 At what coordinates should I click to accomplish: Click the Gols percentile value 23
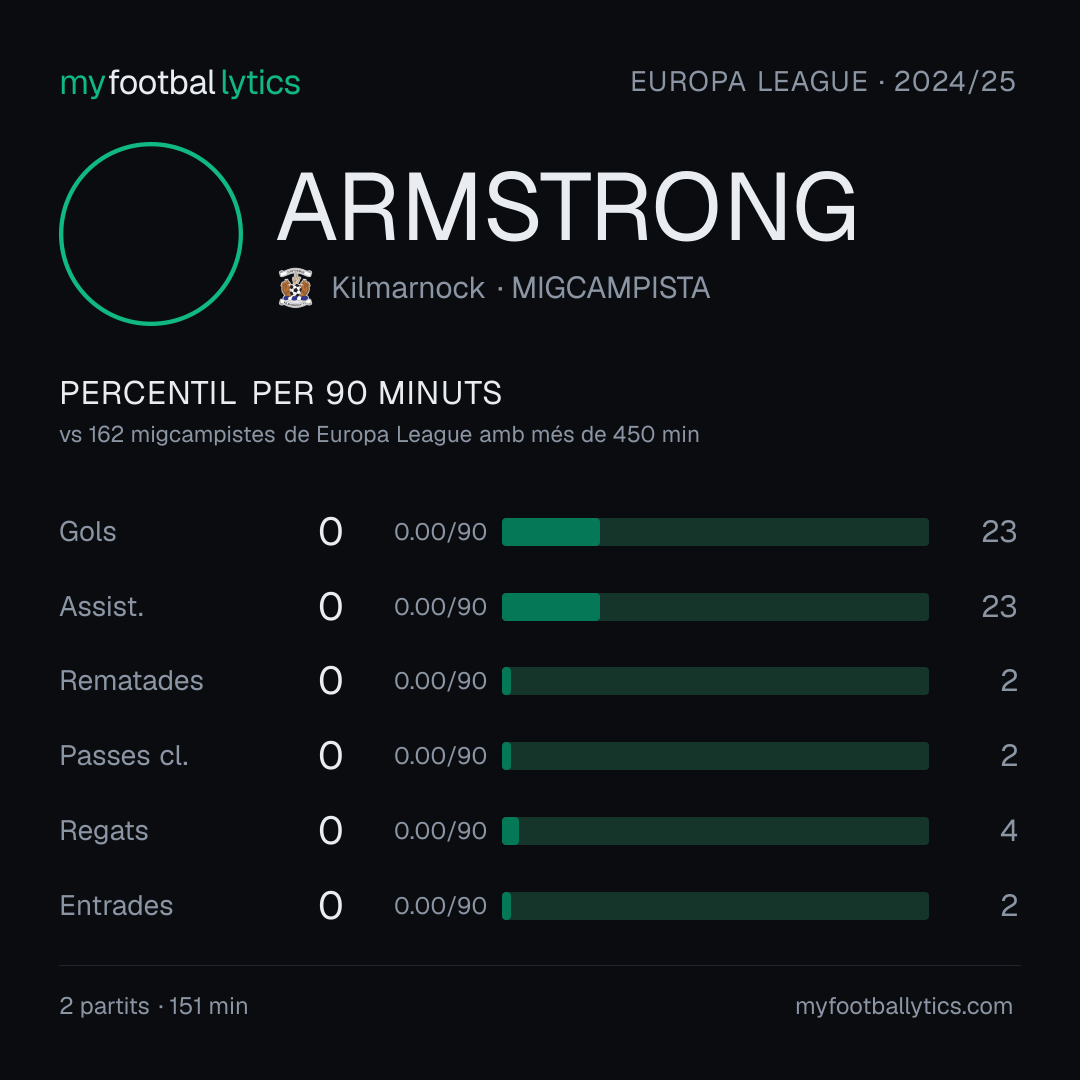click(999, 532)
